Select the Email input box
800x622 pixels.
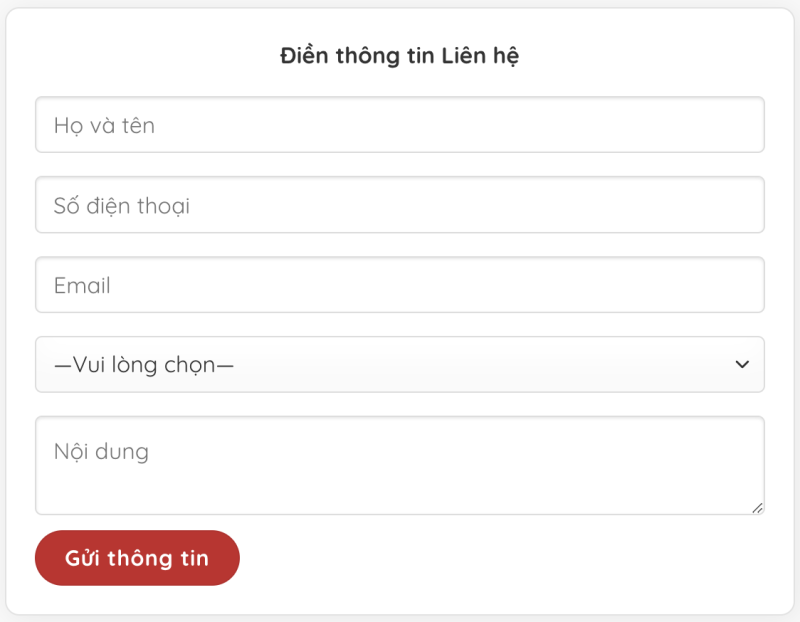(x=400, y=284)
